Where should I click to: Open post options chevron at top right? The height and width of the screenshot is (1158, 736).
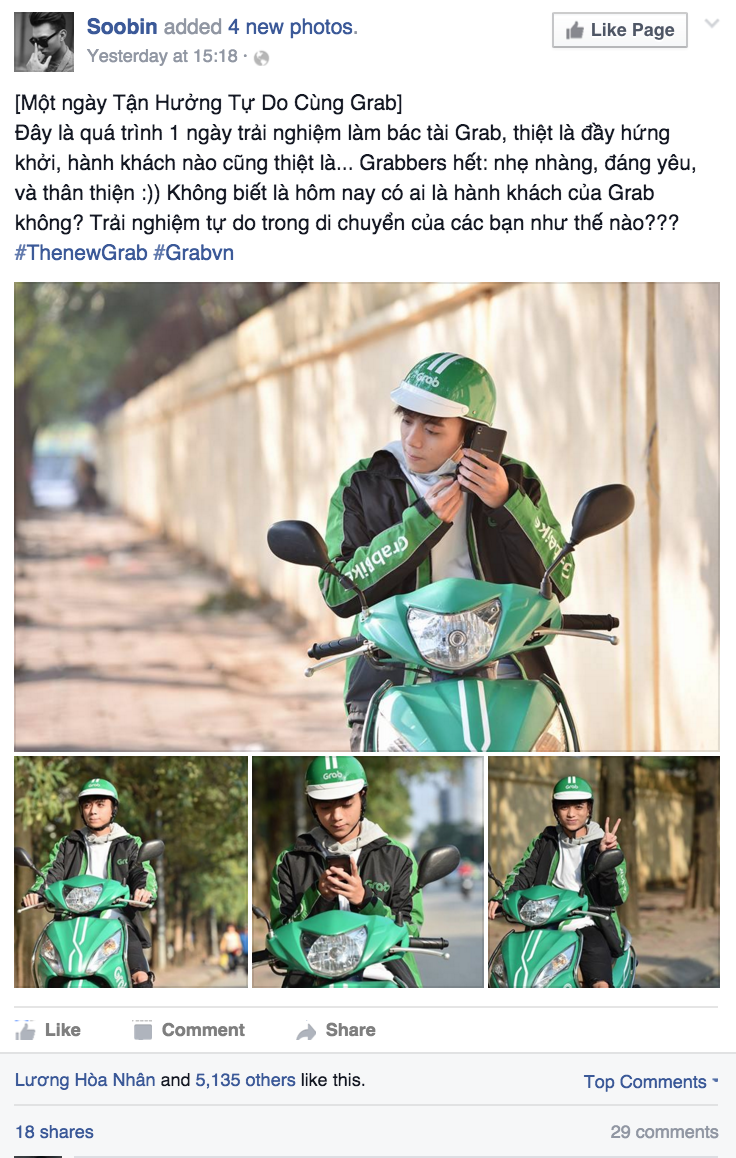pyautogui.click(x=712, y=24)
